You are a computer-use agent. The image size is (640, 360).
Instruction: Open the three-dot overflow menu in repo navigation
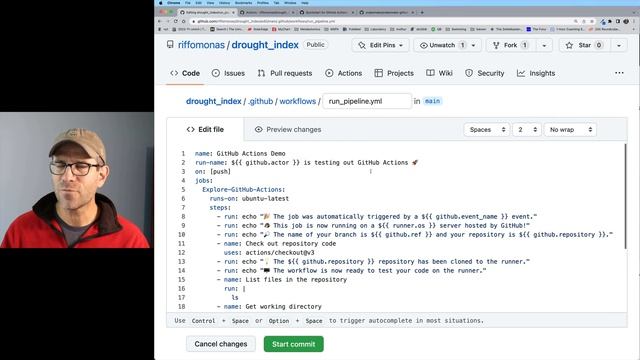click(619, 73)
